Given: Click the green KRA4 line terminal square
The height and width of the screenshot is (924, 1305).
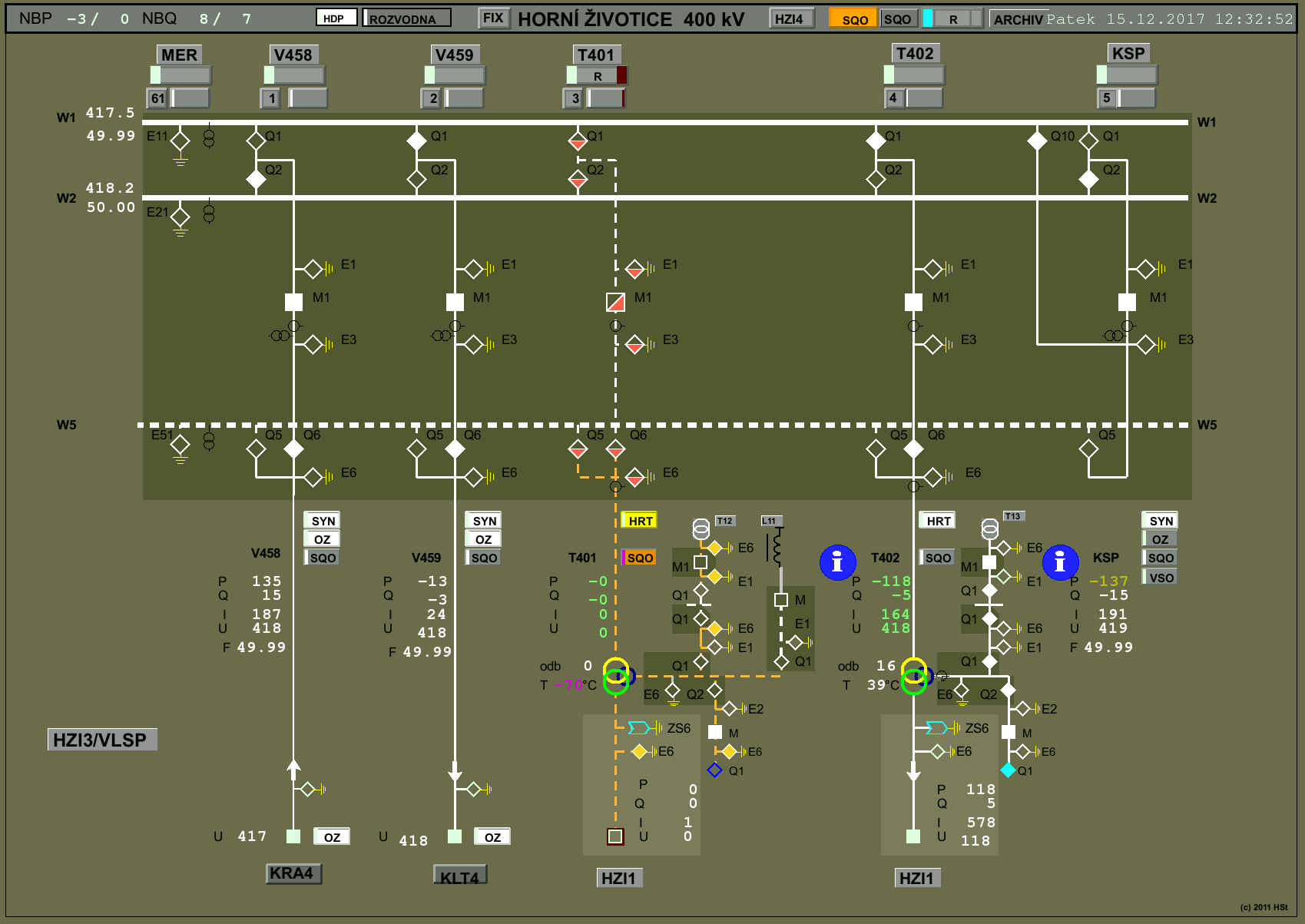Looking at the screenshot, I should (293, 836).
